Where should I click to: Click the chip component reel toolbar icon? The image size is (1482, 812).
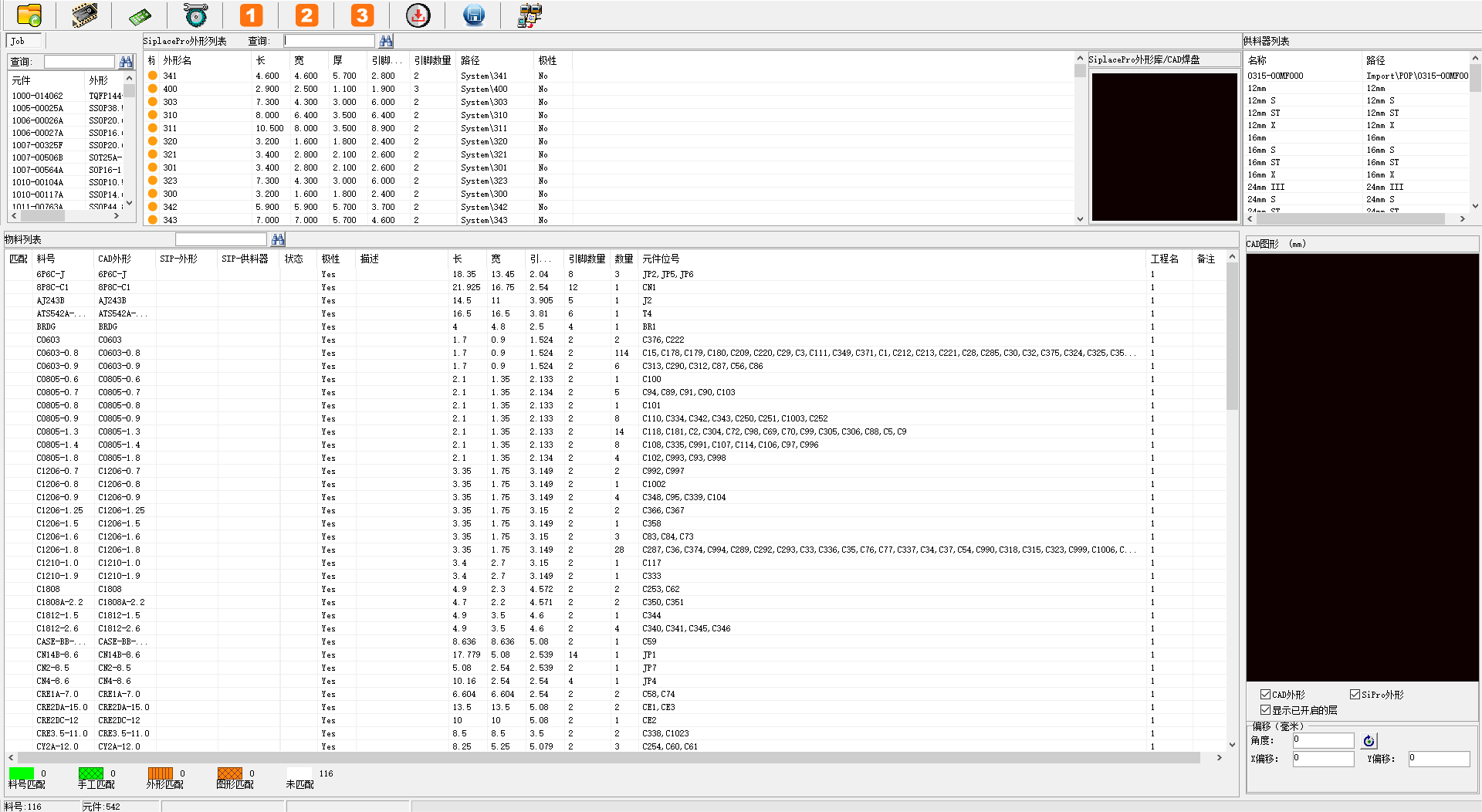(x=84, y=15)
